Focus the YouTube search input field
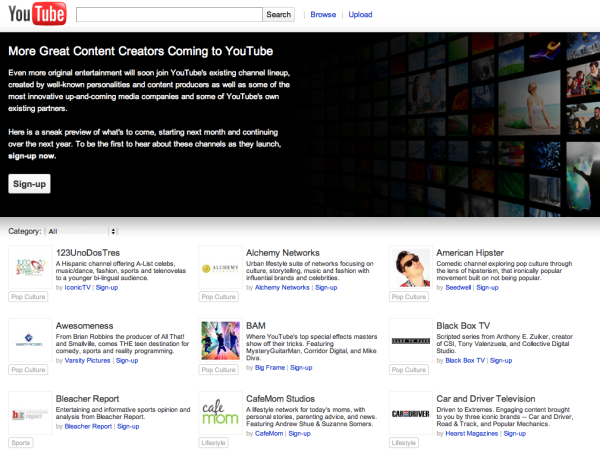The height and width of the screenshot is (457, 600). point(169,15)
